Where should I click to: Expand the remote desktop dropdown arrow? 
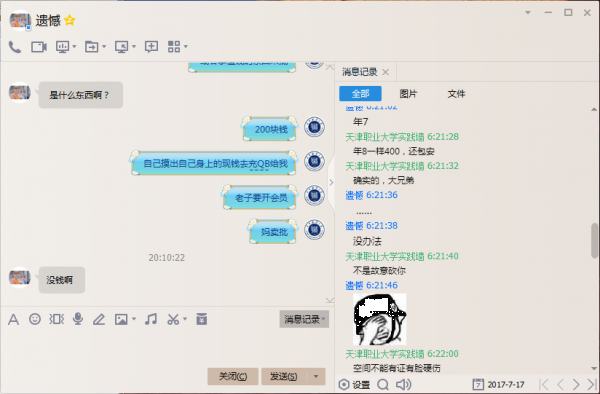point(134,47)
